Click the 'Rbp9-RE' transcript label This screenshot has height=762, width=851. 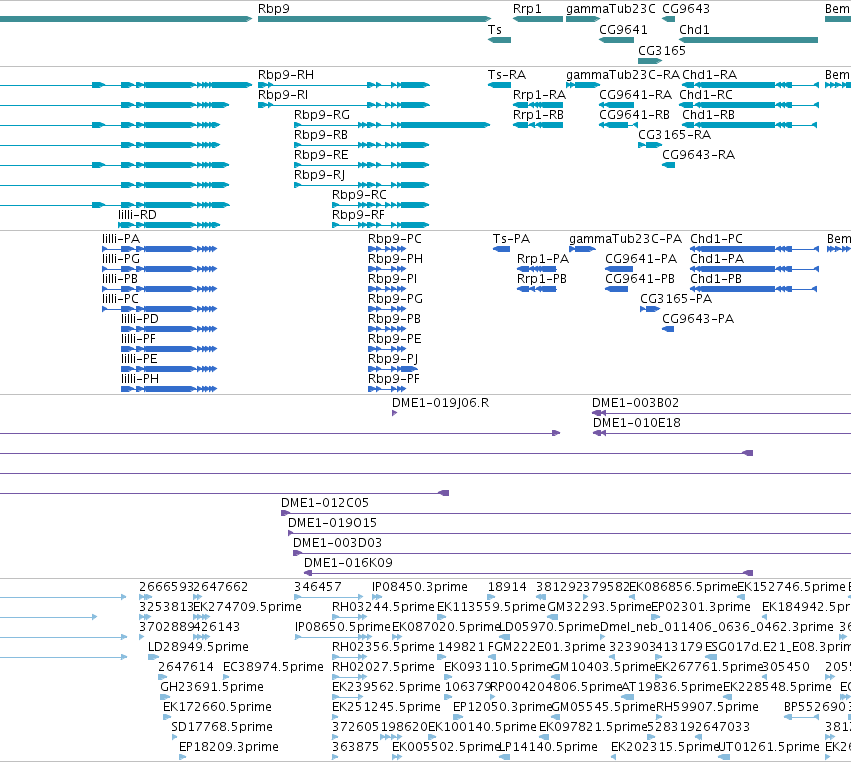(321, 155)
